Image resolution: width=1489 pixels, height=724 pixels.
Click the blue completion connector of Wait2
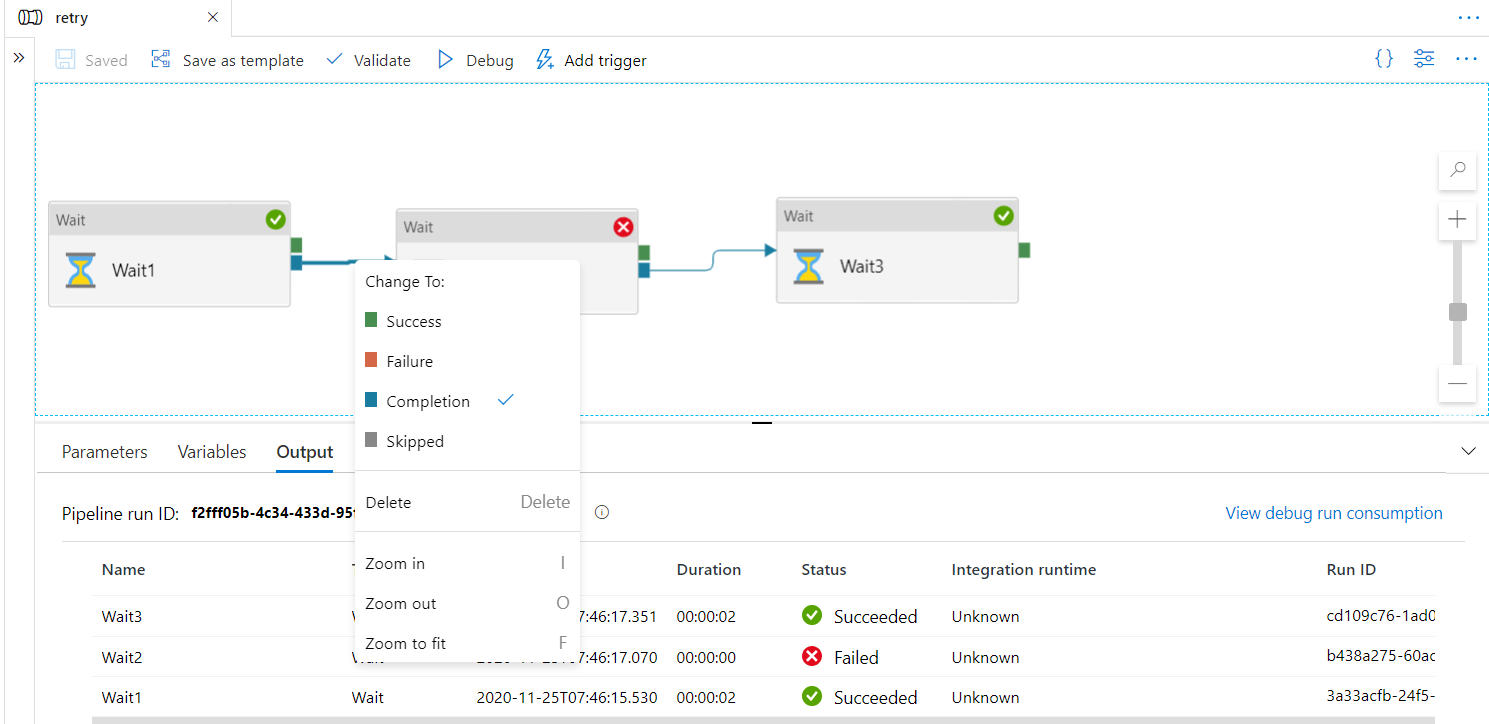coord(644,270)
